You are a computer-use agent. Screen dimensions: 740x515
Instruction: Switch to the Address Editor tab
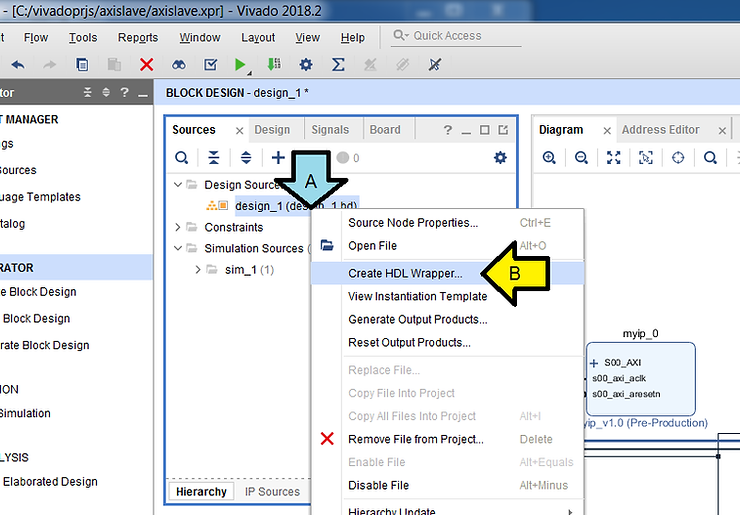[660, 130]
